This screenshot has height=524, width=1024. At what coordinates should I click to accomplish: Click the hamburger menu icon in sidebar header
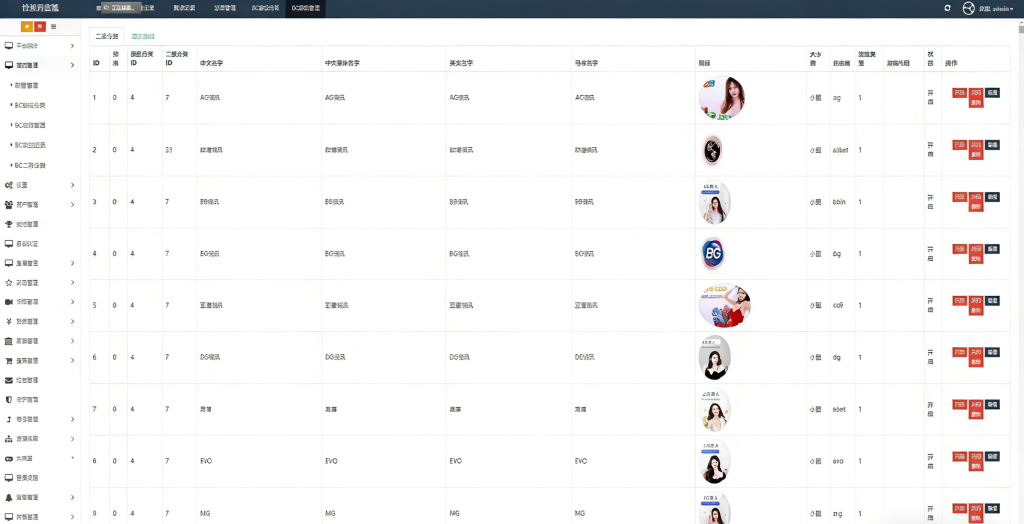coord(53,26)
